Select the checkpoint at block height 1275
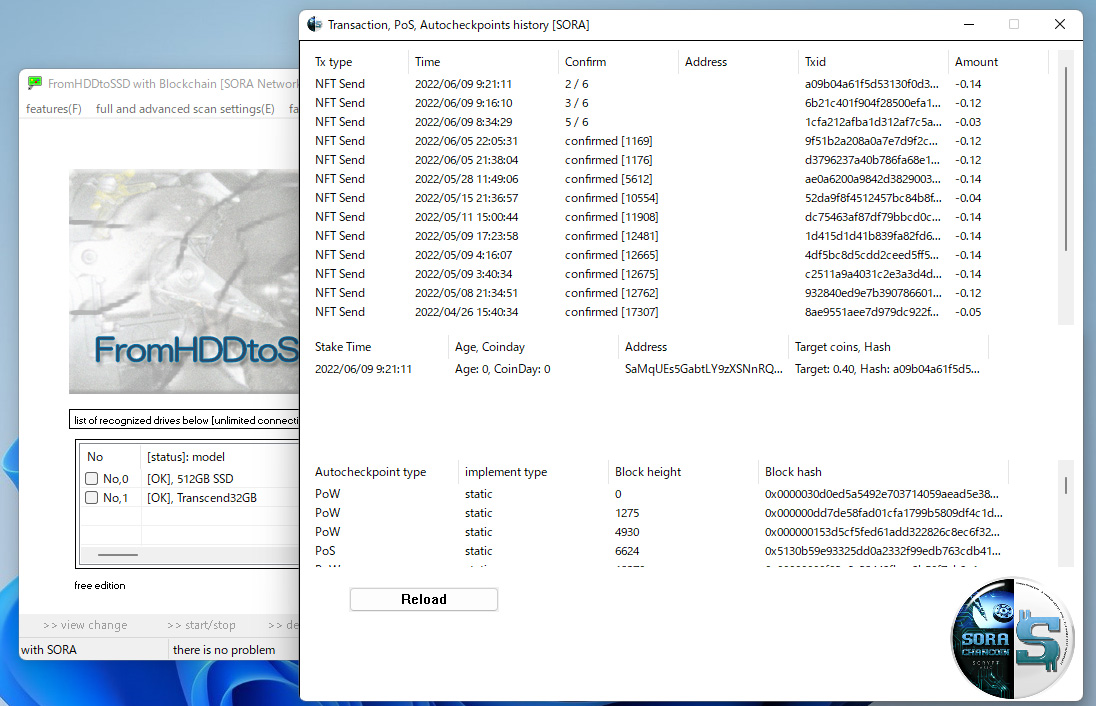The height and width of the screenshot is (706, 1096). 658,513
